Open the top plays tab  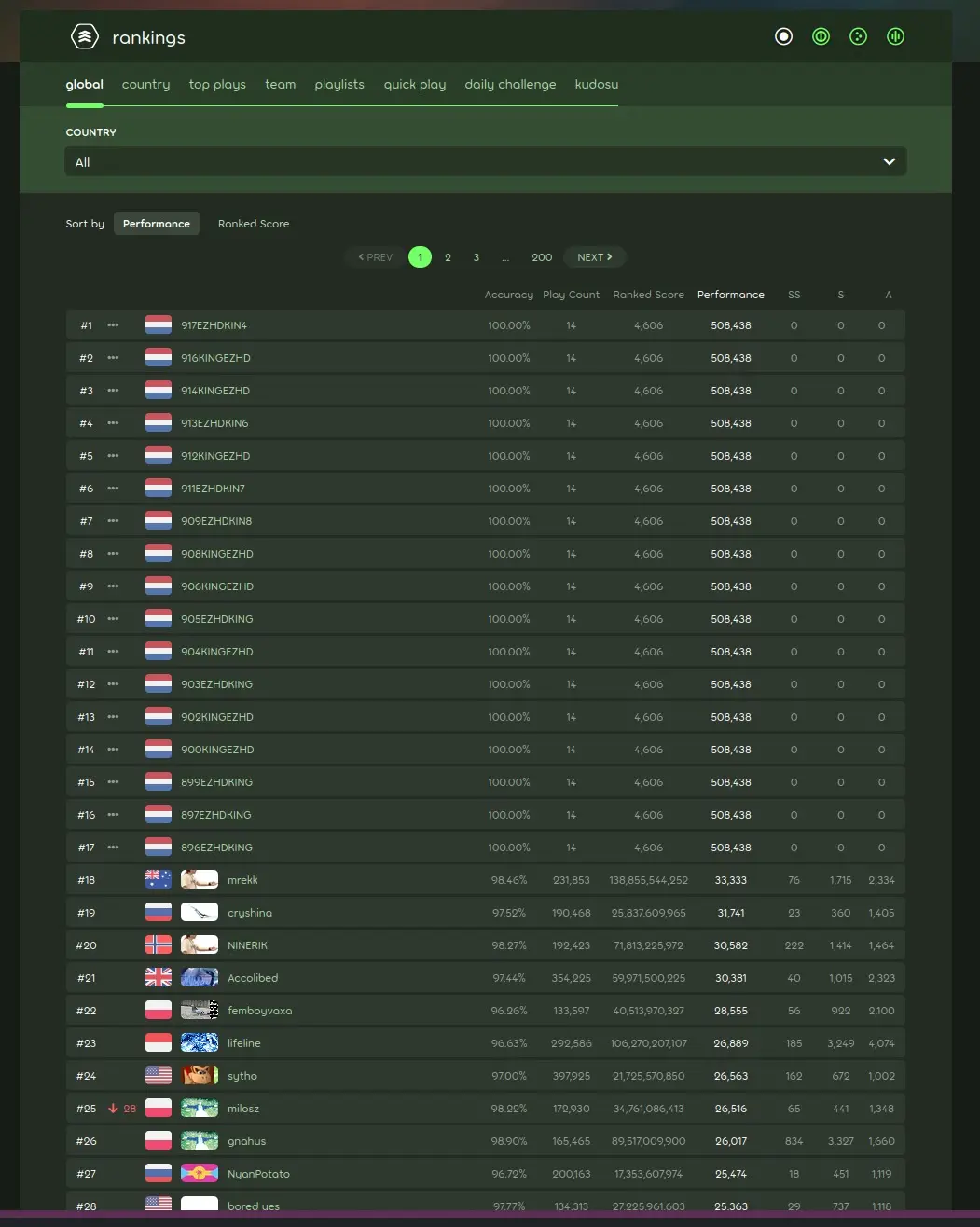click(x=217, y=85)
